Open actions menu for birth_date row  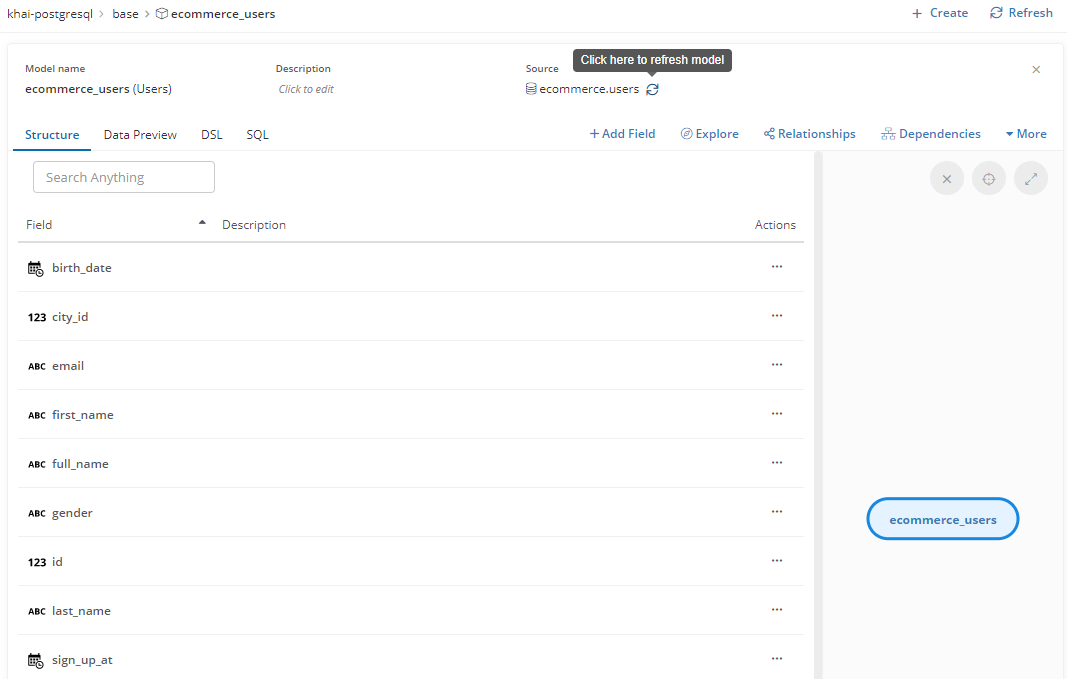pyautogui.click(x=776, y=267)
